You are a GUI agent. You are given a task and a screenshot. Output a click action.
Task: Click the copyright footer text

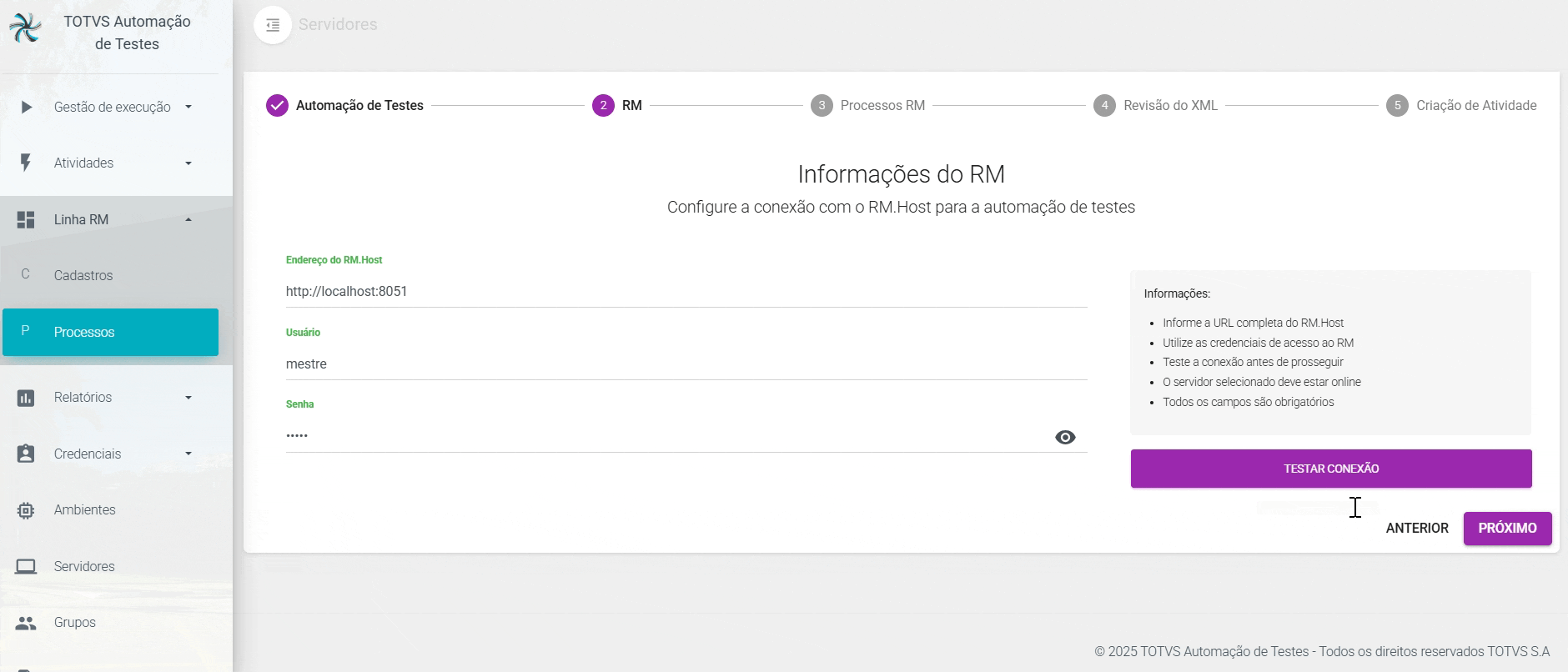pyautogui.click(x=1322, y=652)
